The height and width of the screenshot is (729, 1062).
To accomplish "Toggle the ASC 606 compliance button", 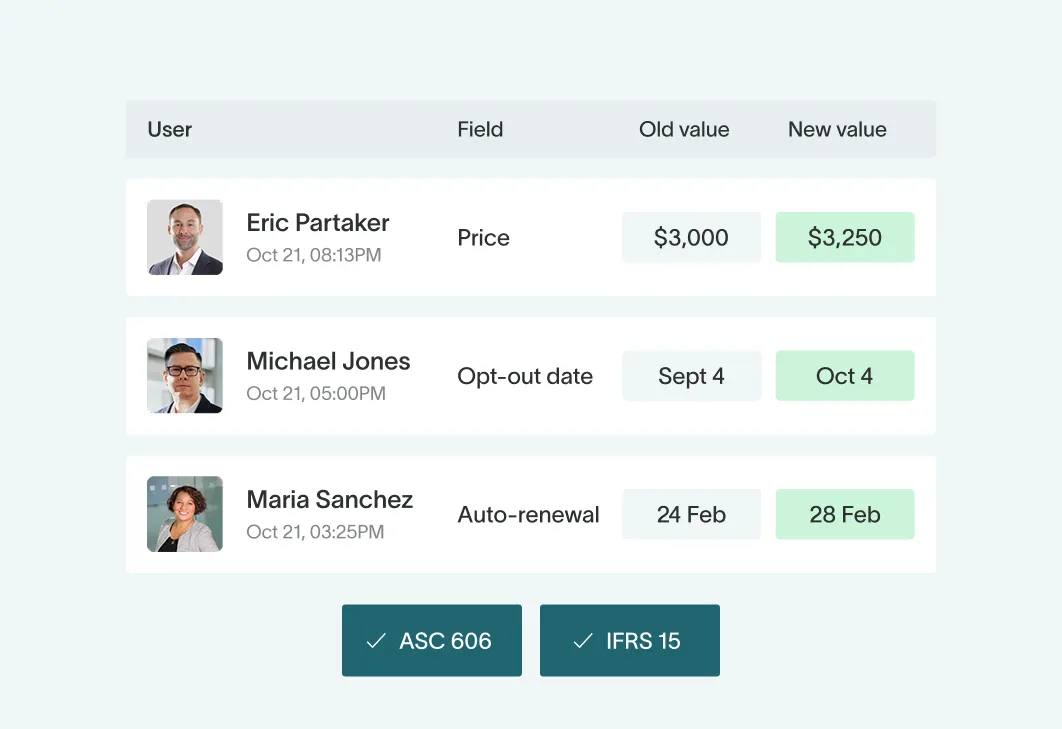I will (432, 641).
